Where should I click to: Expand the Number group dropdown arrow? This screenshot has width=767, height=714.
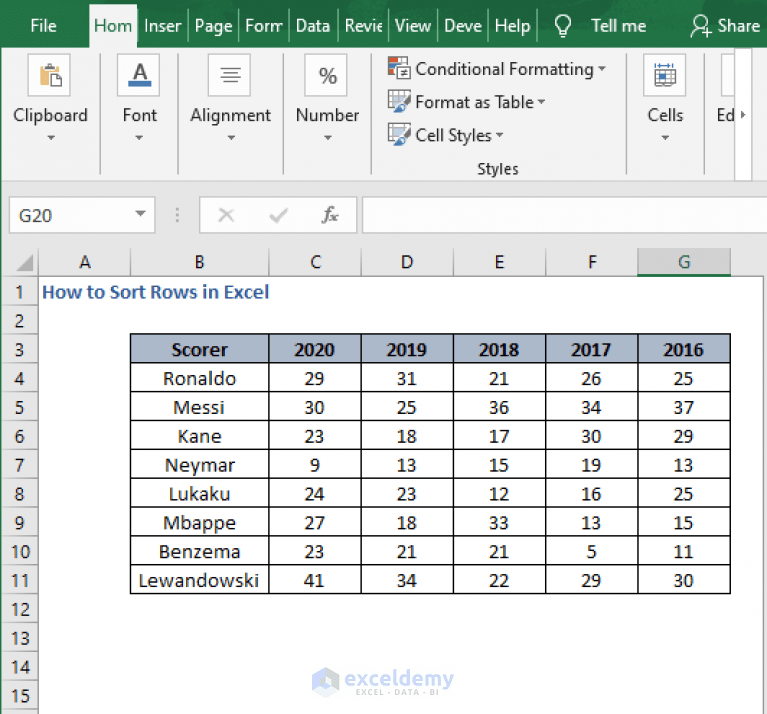tap(328, 138)
